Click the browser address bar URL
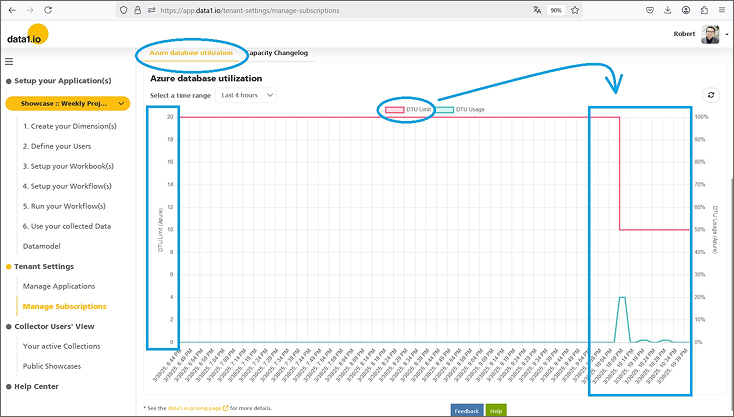The image size is (734, 417). pyautogui.click(x=250, y=10)
